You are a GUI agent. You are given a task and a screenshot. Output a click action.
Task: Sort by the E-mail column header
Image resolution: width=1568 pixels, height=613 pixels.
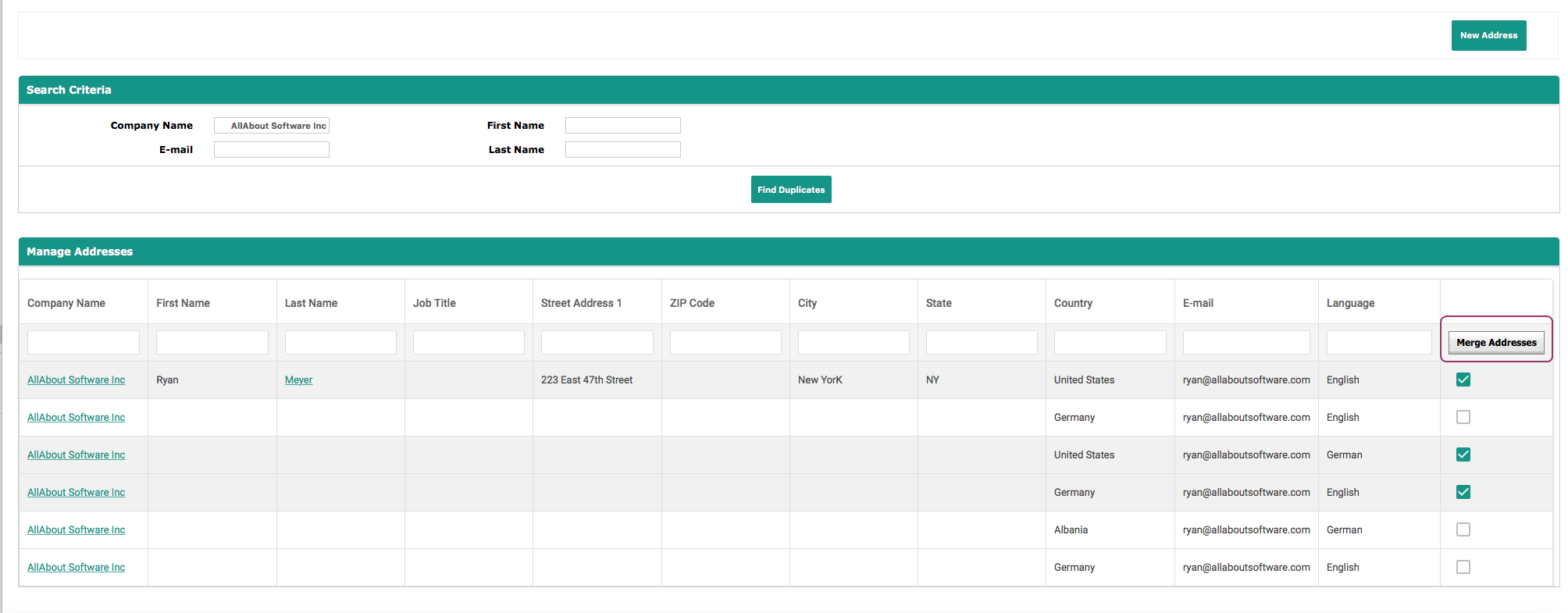pos(1198,303)
